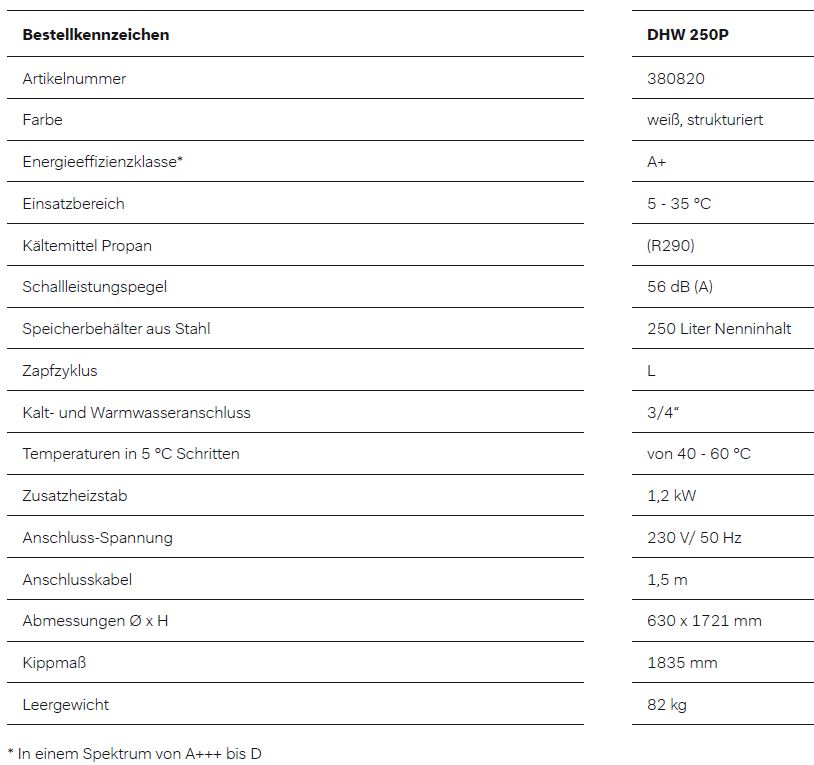
Task: Click the R290 refrigerant value
Action: click(x=670, y=246)
